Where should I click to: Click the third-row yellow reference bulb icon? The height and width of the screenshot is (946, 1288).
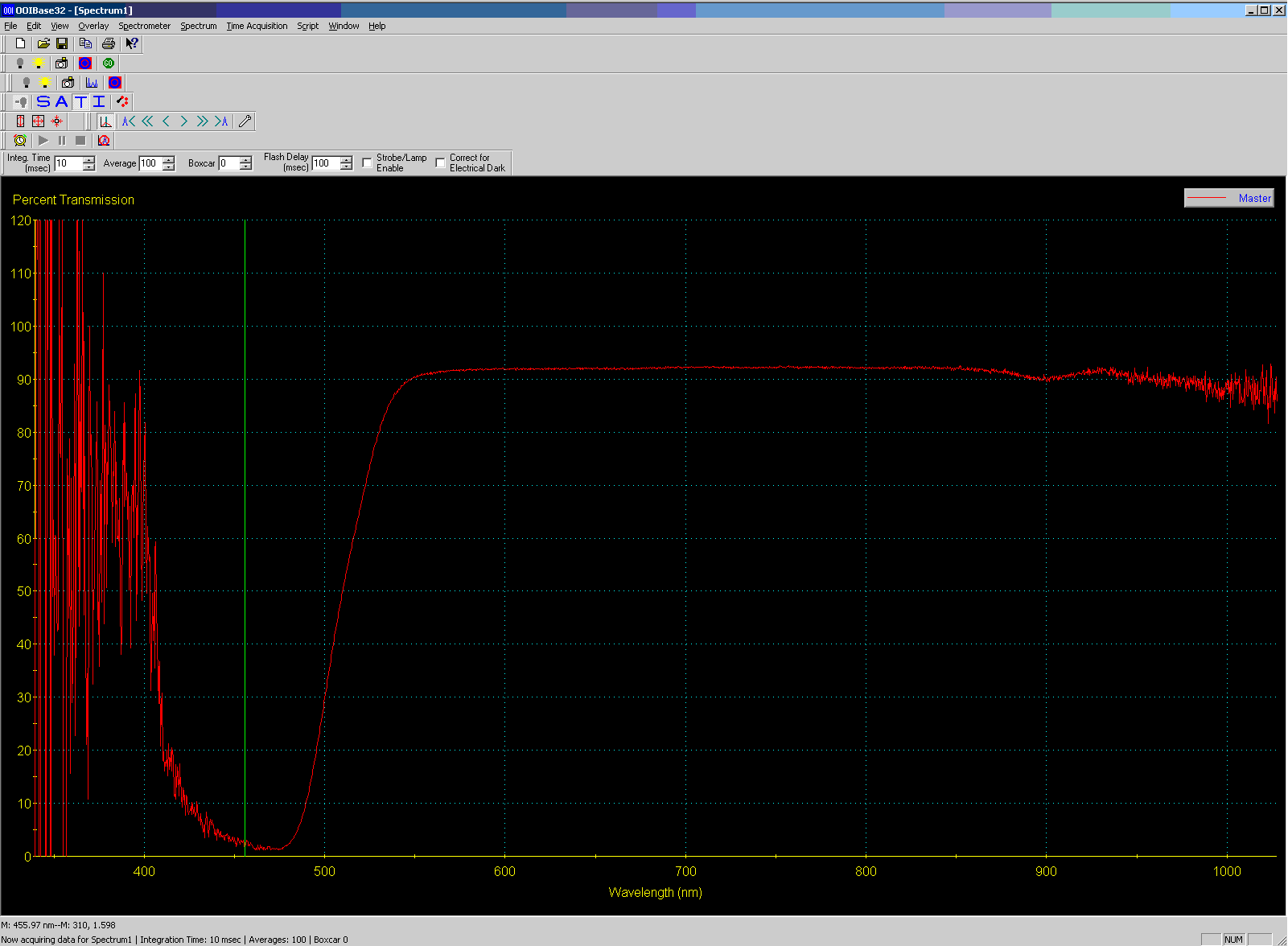coord(45,82)
